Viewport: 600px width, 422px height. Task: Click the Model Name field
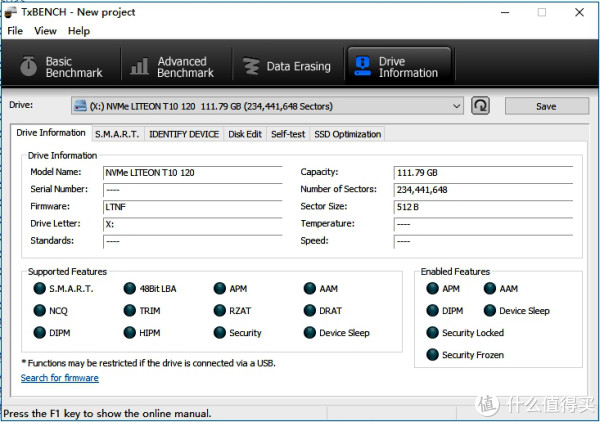[193, 173]
